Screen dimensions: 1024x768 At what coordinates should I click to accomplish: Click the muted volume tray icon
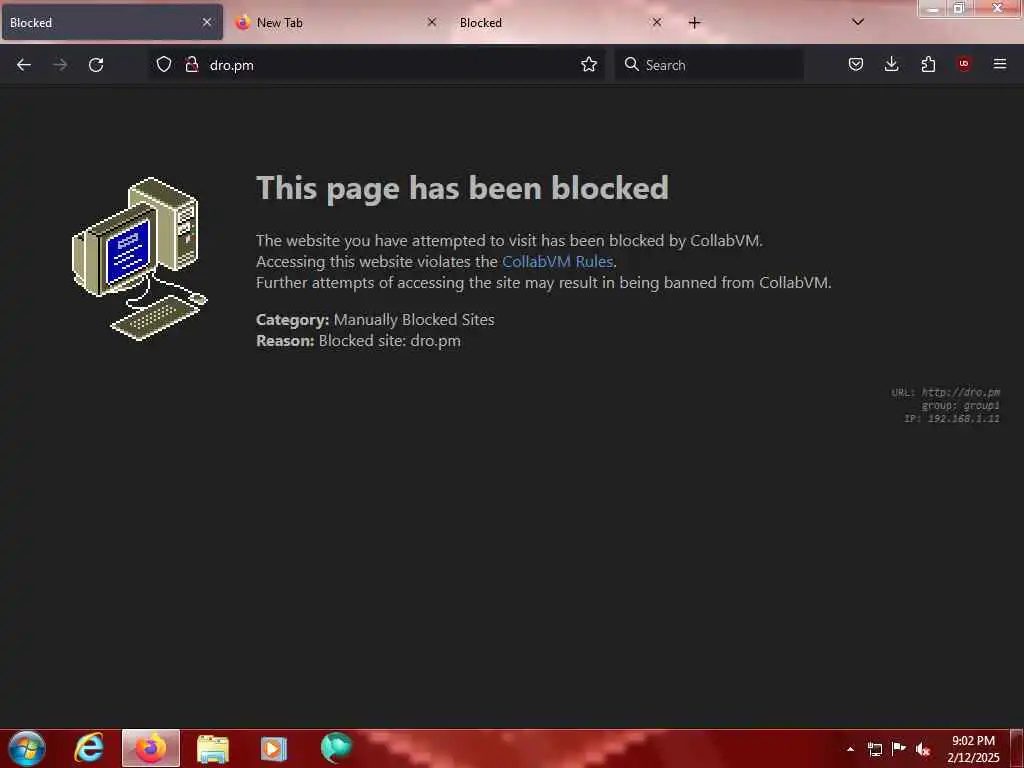pos(923,749)
